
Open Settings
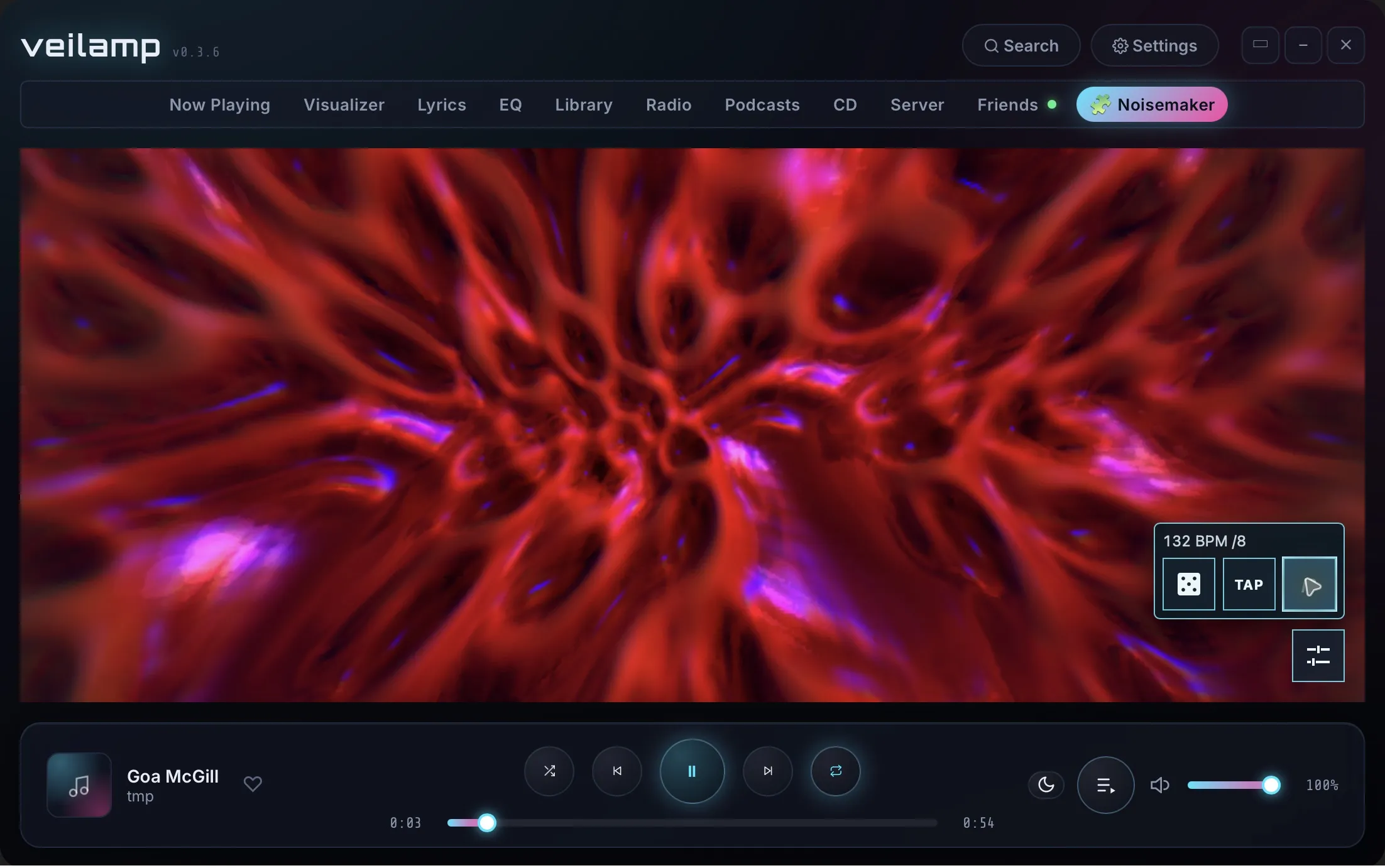1155,46
